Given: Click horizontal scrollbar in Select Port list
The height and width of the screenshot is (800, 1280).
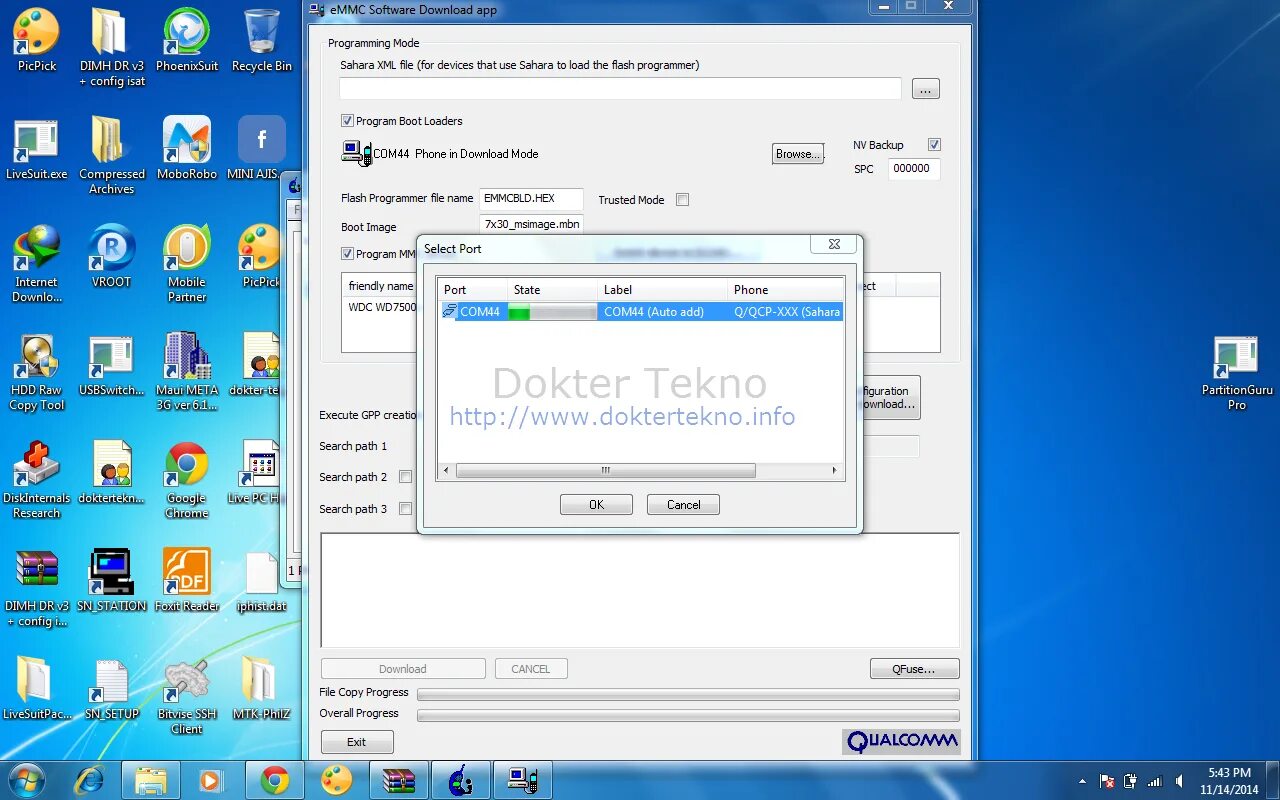Looking at the screenshot, I should click(x=605, y=470).
